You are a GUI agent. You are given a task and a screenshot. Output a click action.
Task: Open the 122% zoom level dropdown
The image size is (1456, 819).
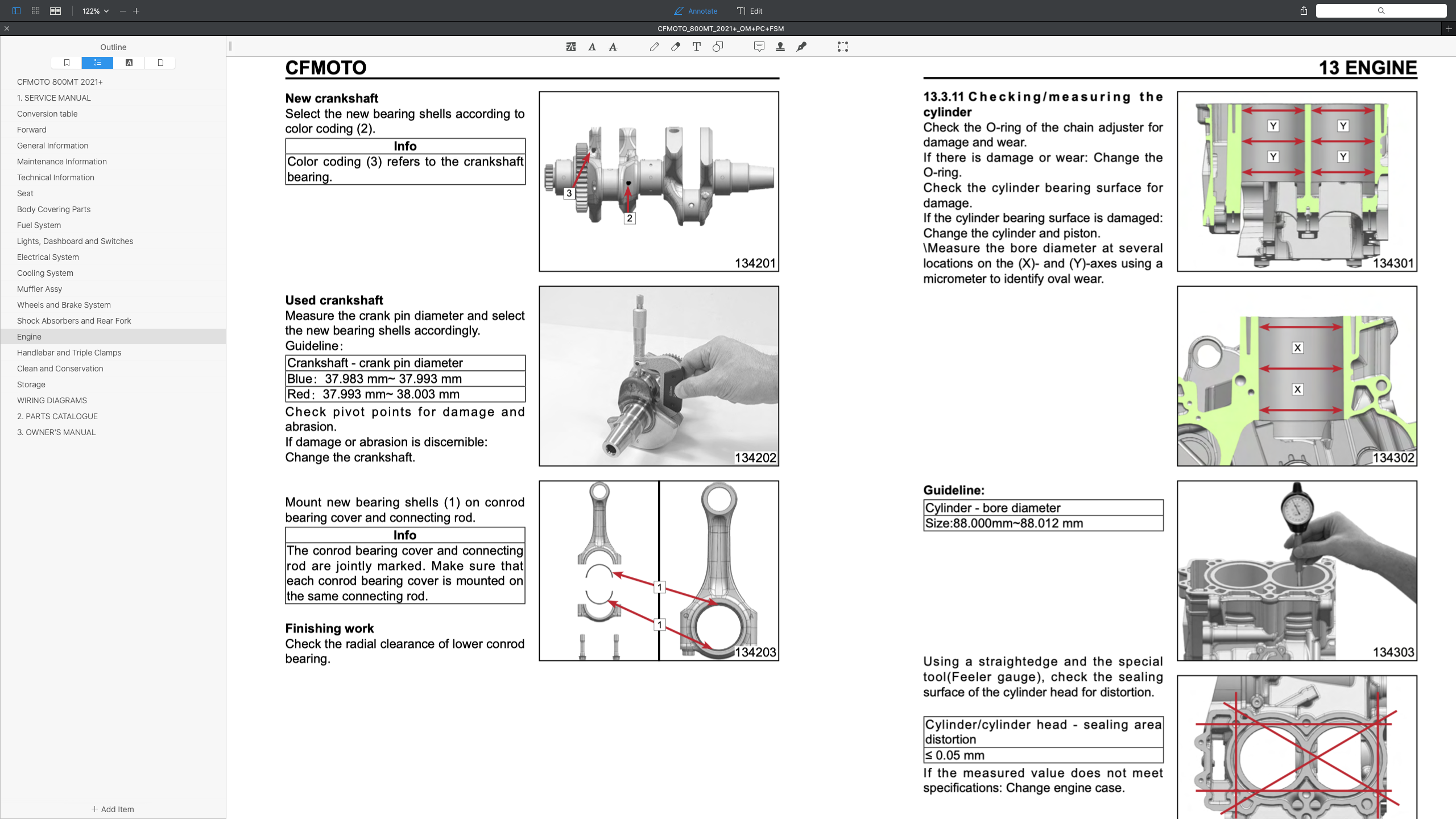tap(95, 11)
